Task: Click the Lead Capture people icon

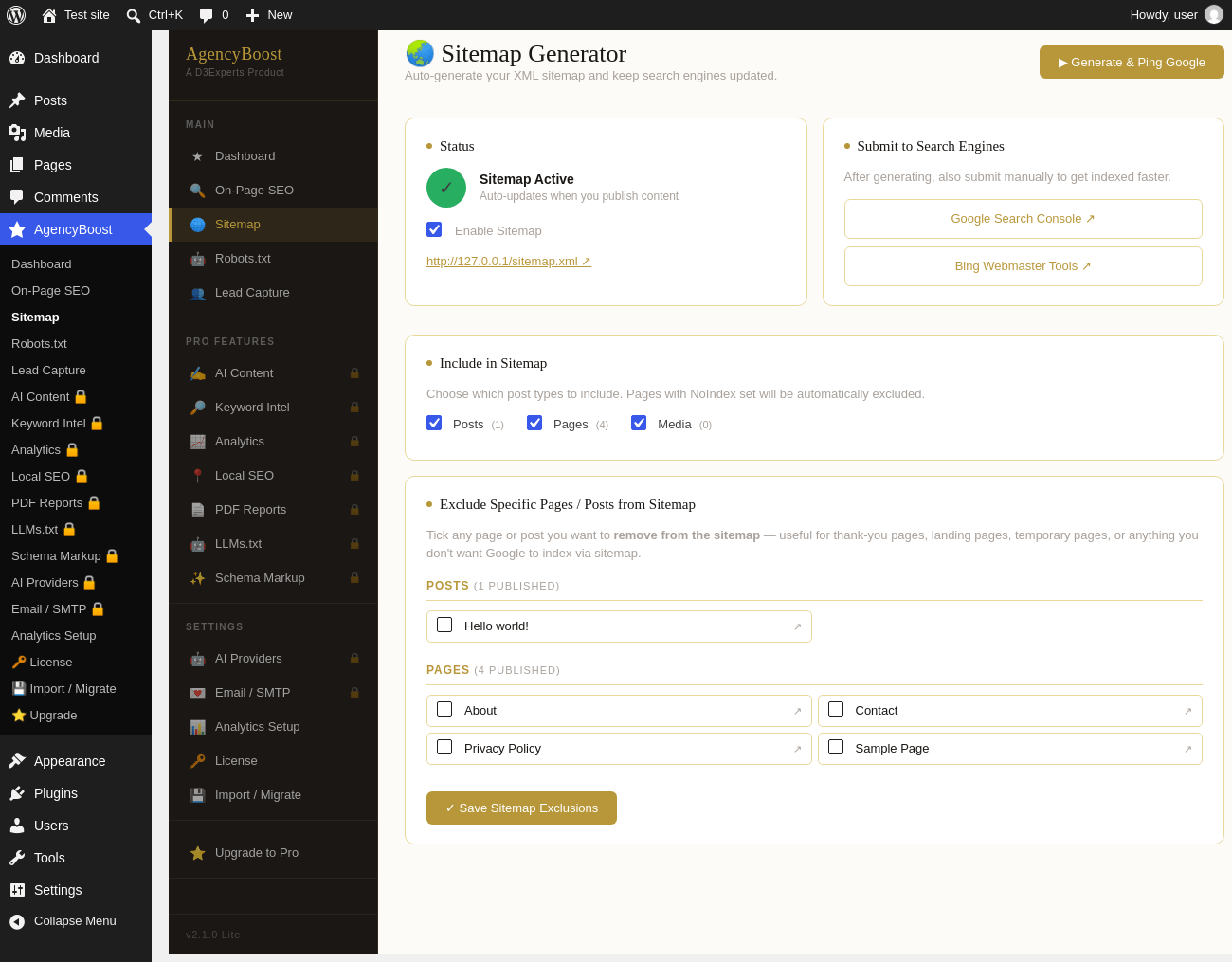Action: click(x=197, y=293)
